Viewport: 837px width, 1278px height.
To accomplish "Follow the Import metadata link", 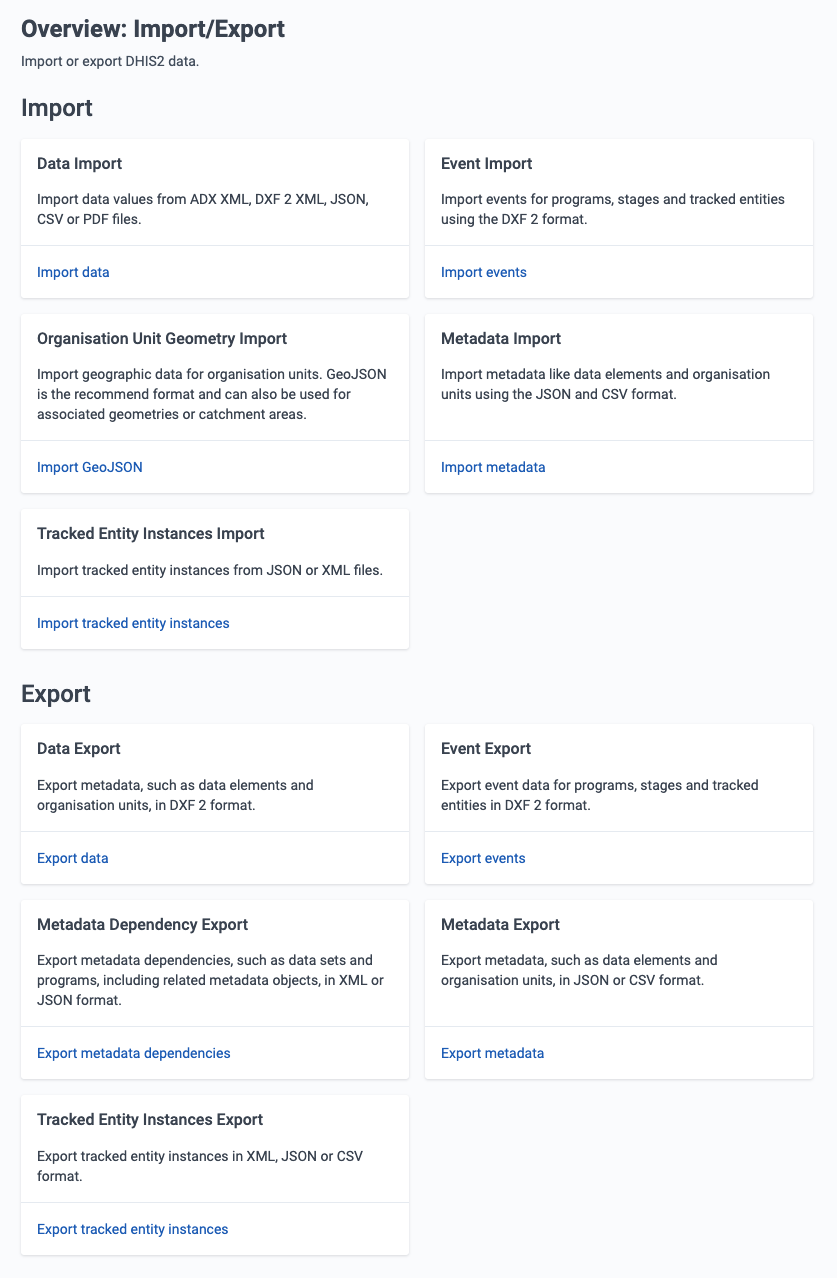I will (x=493, y=467).
